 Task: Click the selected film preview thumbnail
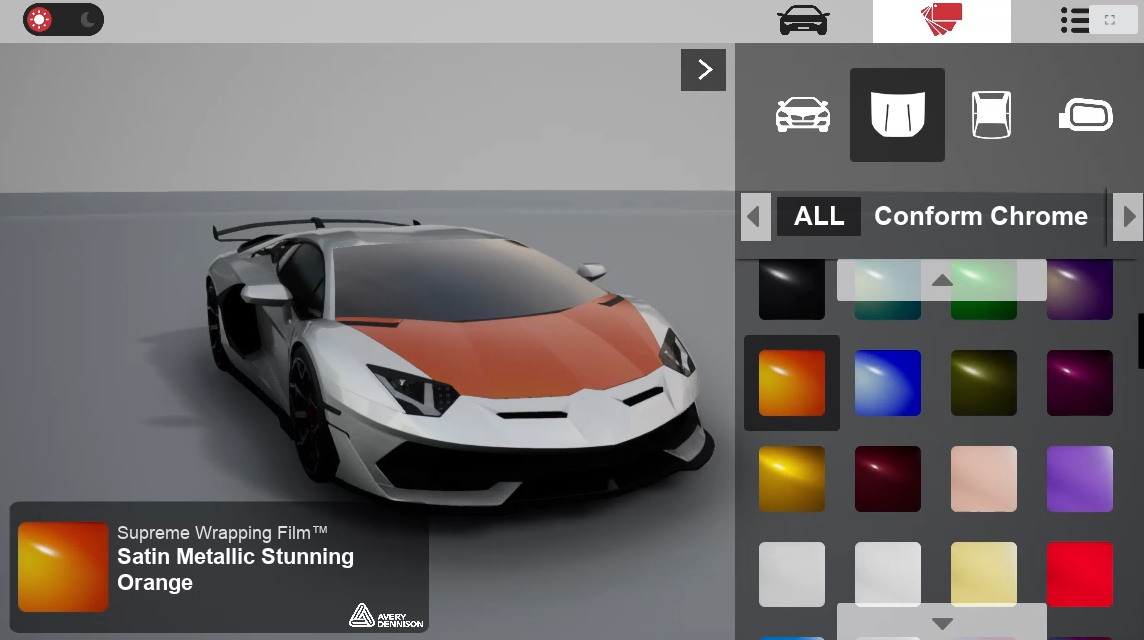[63, 567]
